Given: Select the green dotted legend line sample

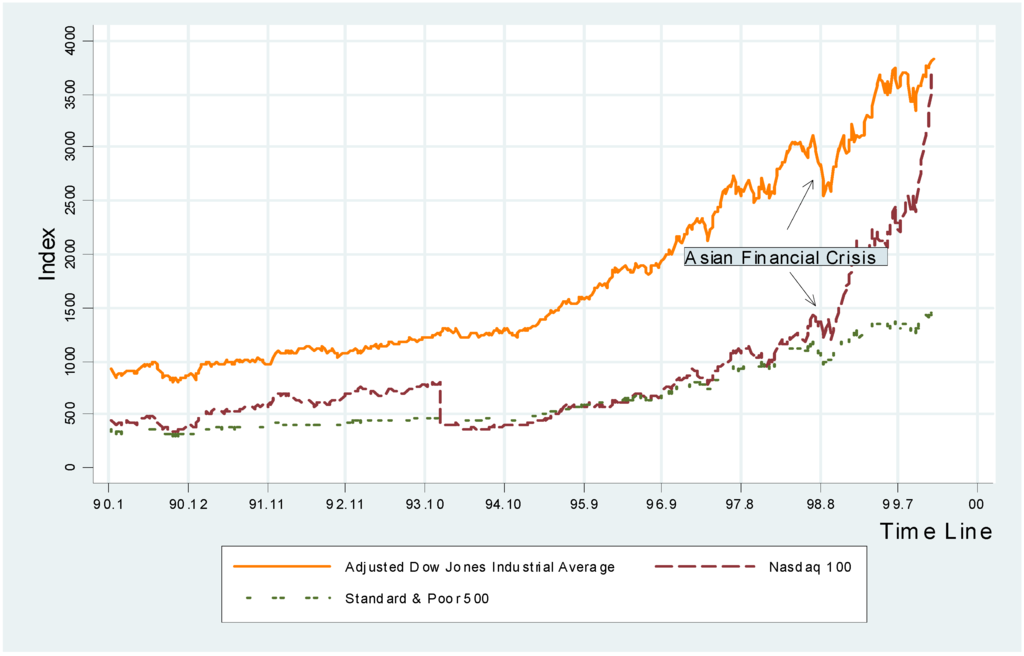Looking at the screenshot, I should coord(281,598).
